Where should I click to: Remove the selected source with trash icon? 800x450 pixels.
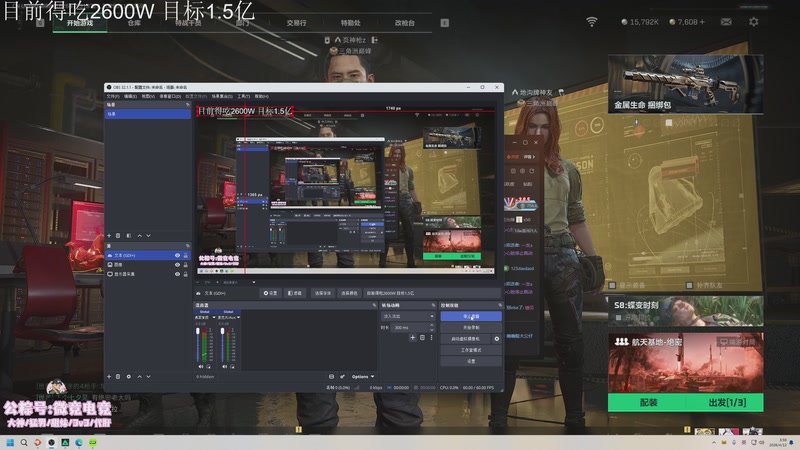[x=118, y=377]
